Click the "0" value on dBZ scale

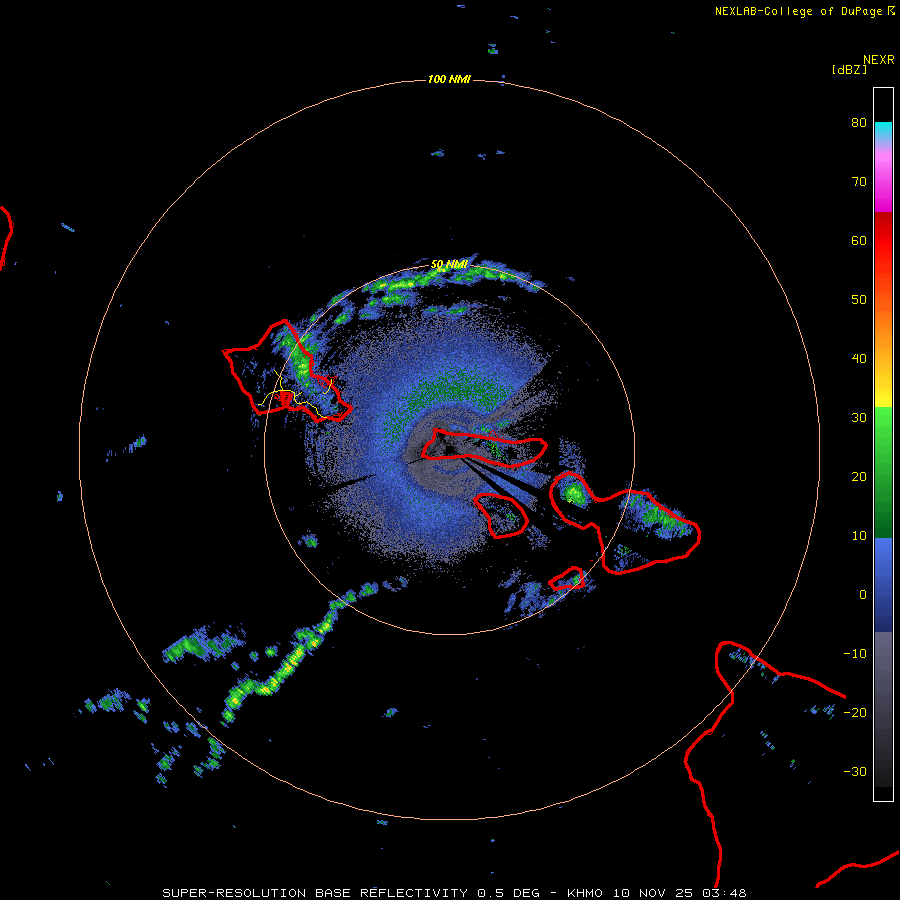pyautogui.click(x=863, y=595)
